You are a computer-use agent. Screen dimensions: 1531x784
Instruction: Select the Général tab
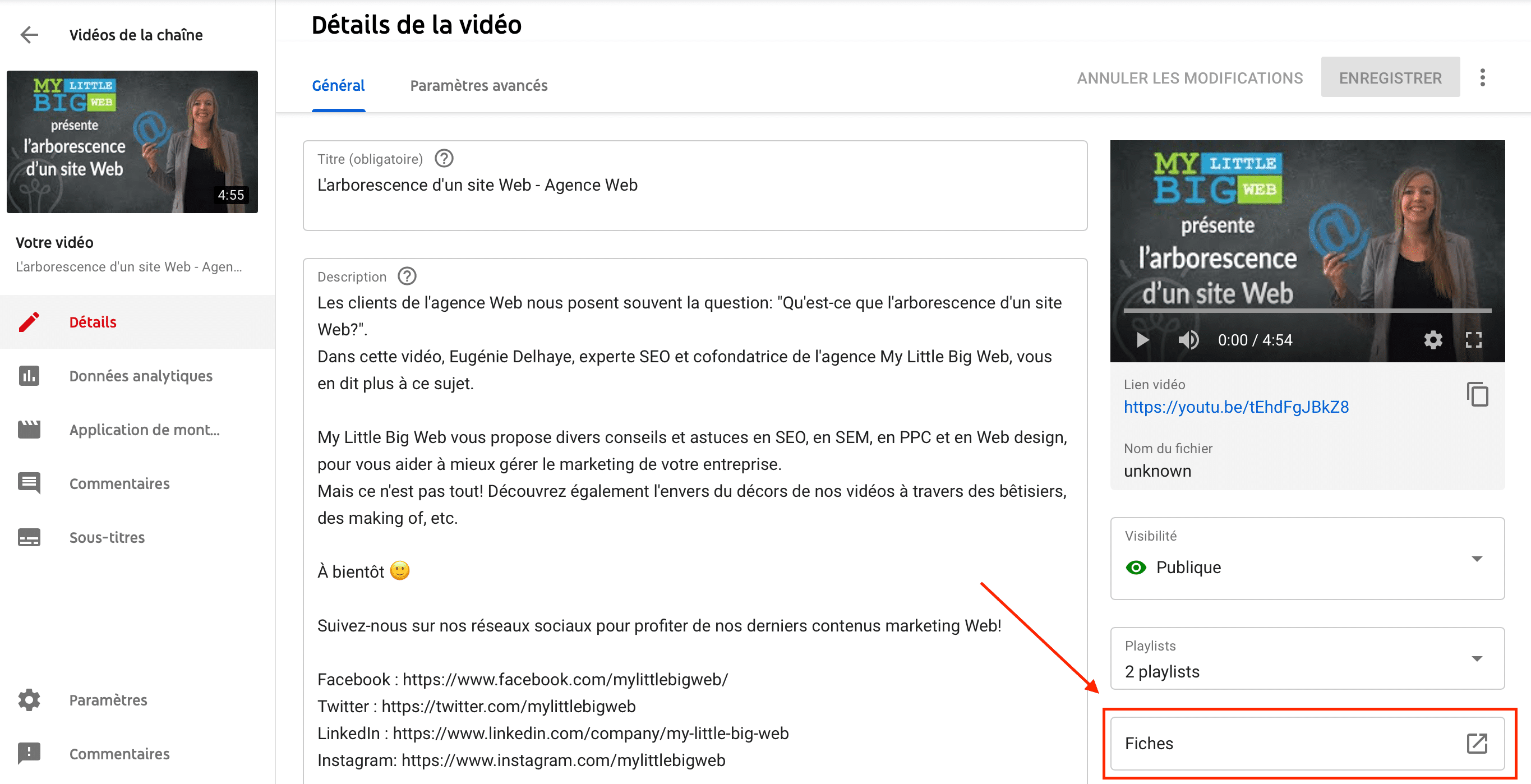338,86
